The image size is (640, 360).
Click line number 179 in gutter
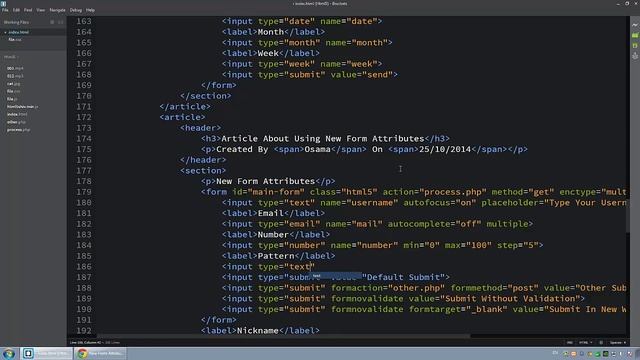[x=84, y=192]
